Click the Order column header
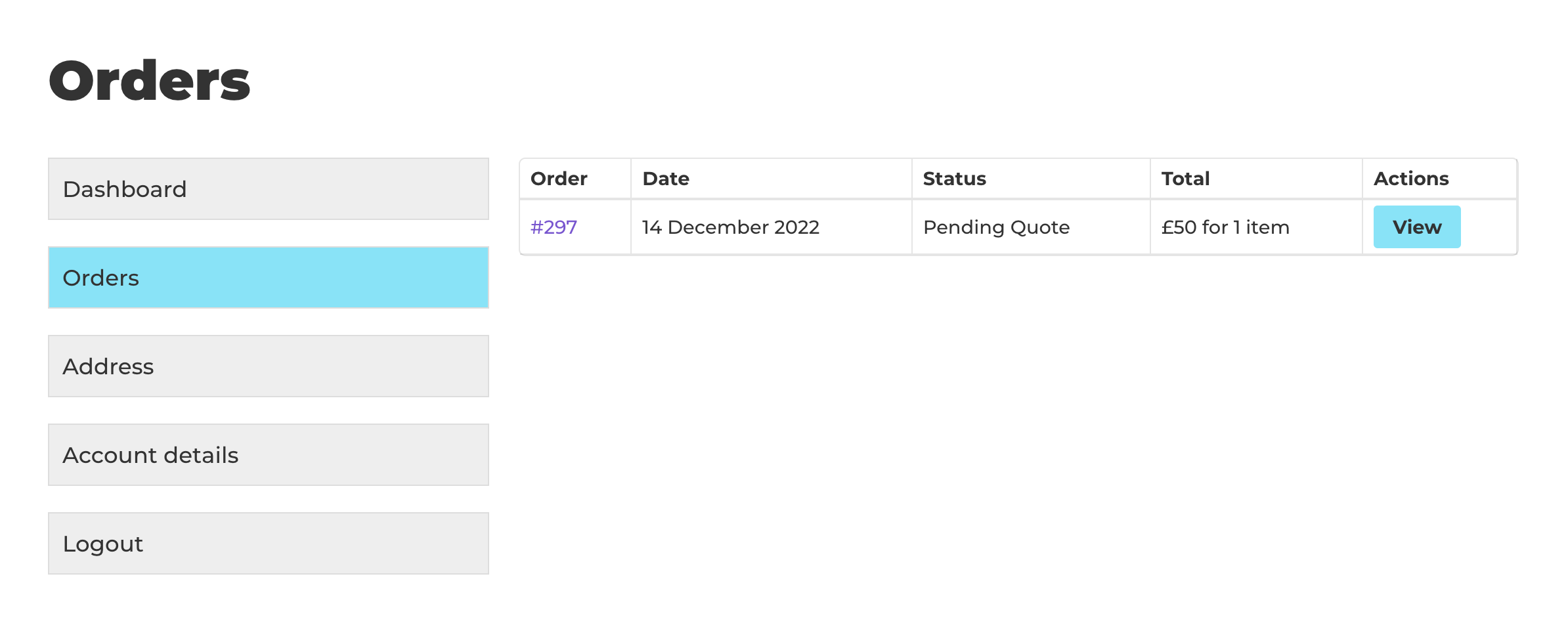 point(558,178)
